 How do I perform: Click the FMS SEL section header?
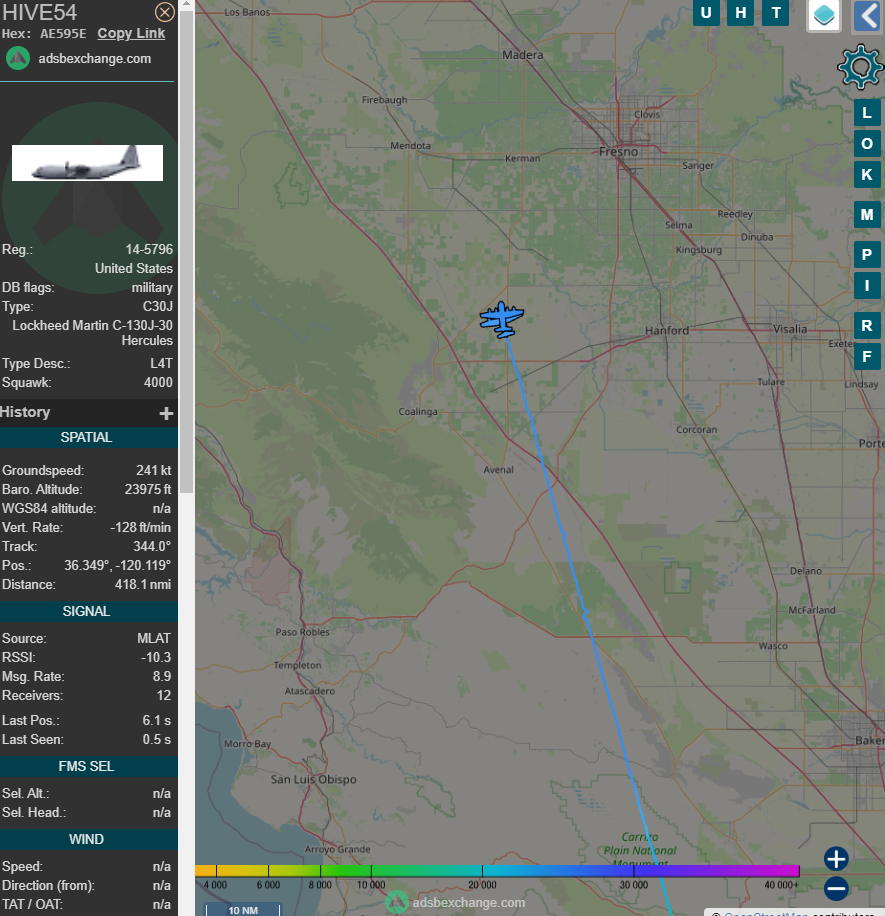click(x=86, y=766)
